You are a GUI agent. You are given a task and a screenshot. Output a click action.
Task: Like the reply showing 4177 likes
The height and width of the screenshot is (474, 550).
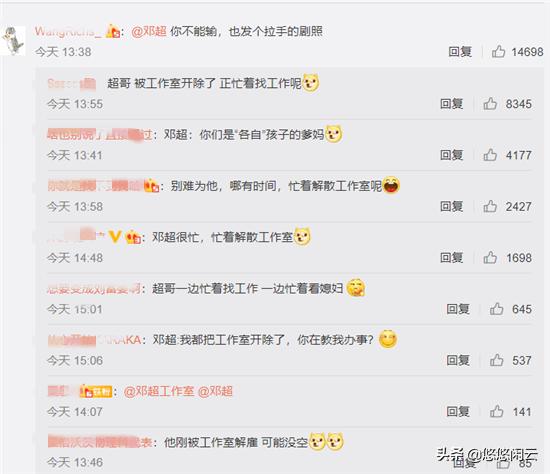click(x=490, y=155)
